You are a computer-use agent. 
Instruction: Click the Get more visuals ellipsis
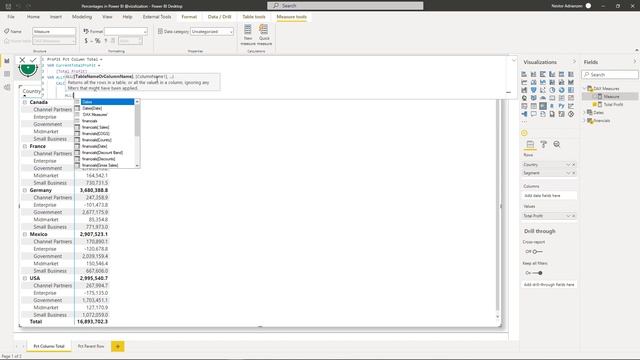coord(524,121)
